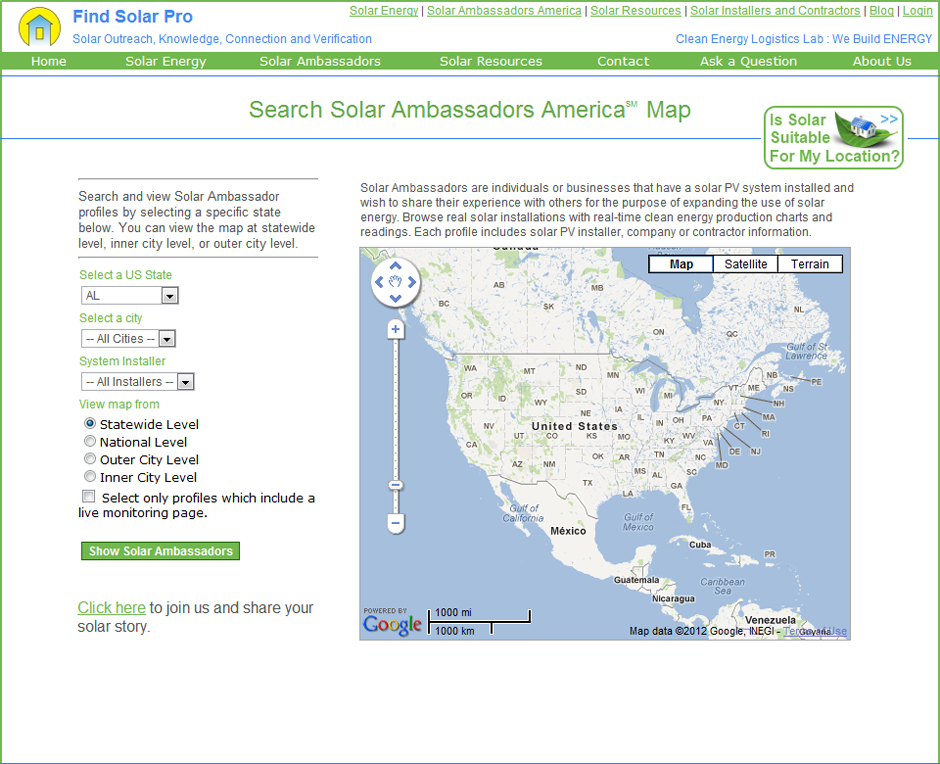
Task: Open Solar Ambassadors America header link
Action: pos(504,11)
